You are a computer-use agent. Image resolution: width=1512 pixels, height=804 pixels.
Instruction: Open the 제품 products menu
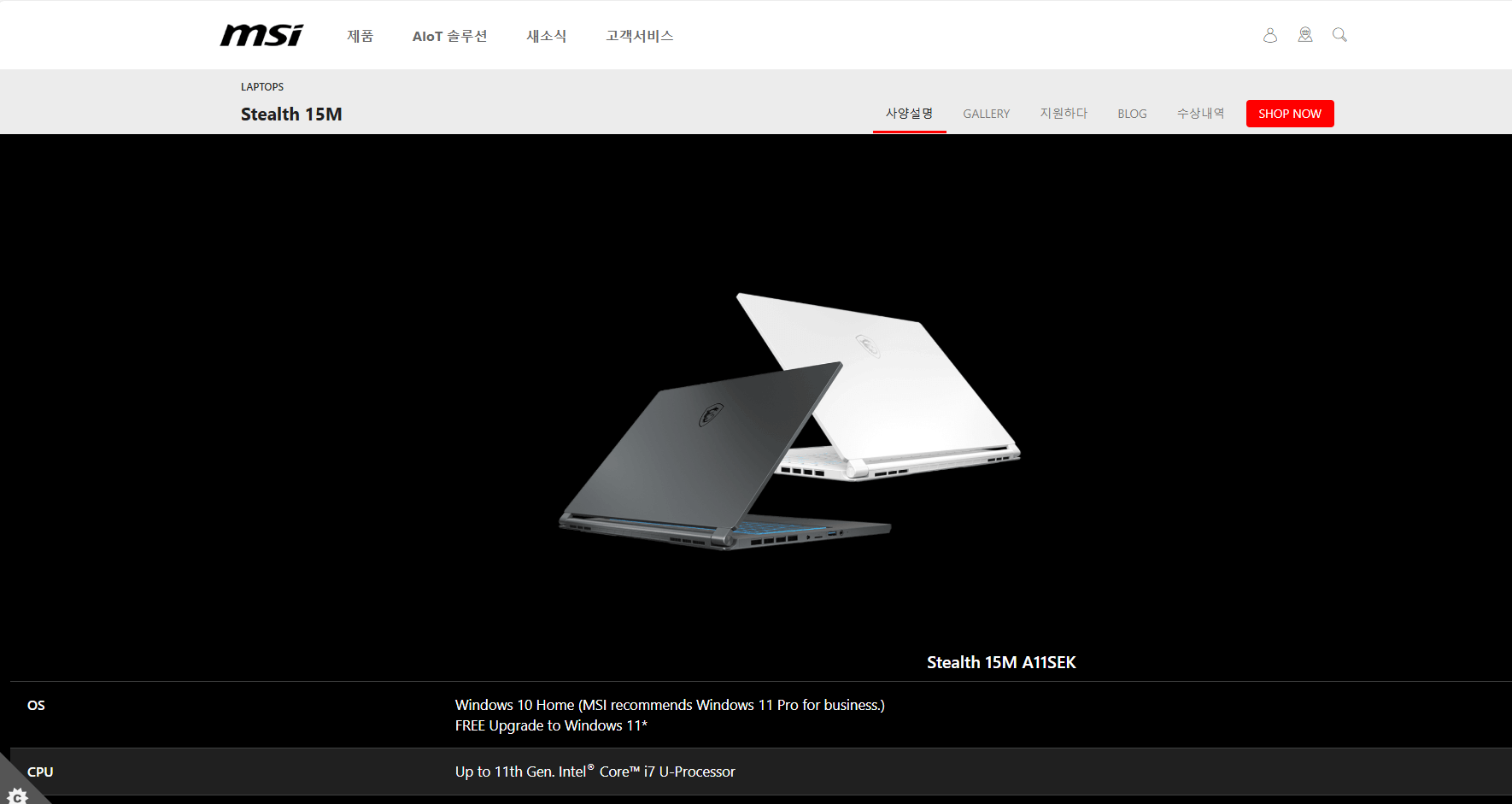click(x=360, y=36)
